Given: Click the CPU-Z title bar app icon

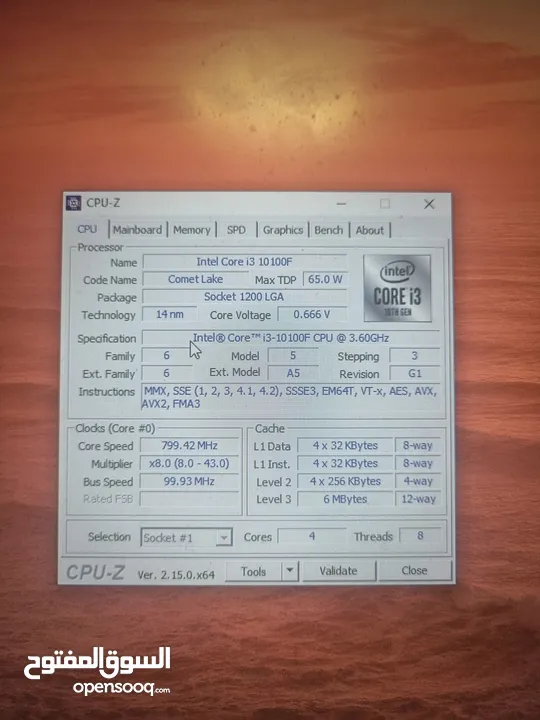Looking at the screenshot, I should point(73,203).
